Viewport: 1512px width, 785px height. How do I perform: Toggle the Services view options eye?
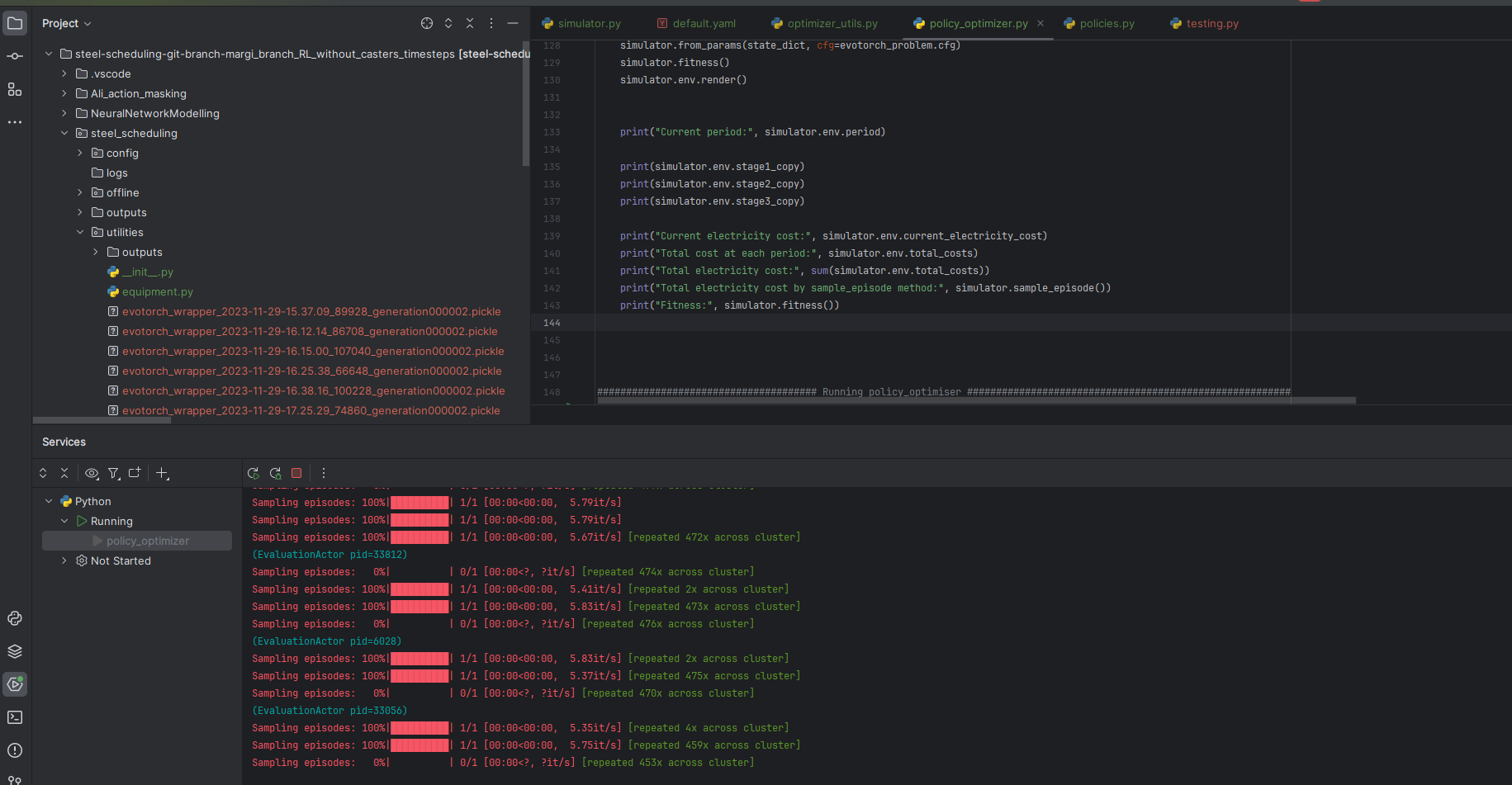click(92, 473)
